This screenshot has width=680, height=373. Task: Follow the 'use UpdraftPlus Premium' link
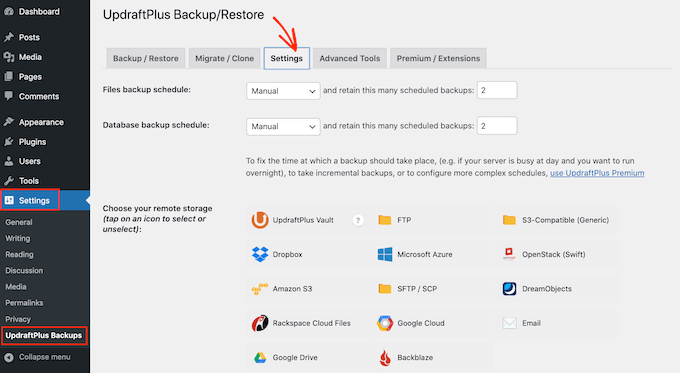pyautogui.click(x=597, y=173)
